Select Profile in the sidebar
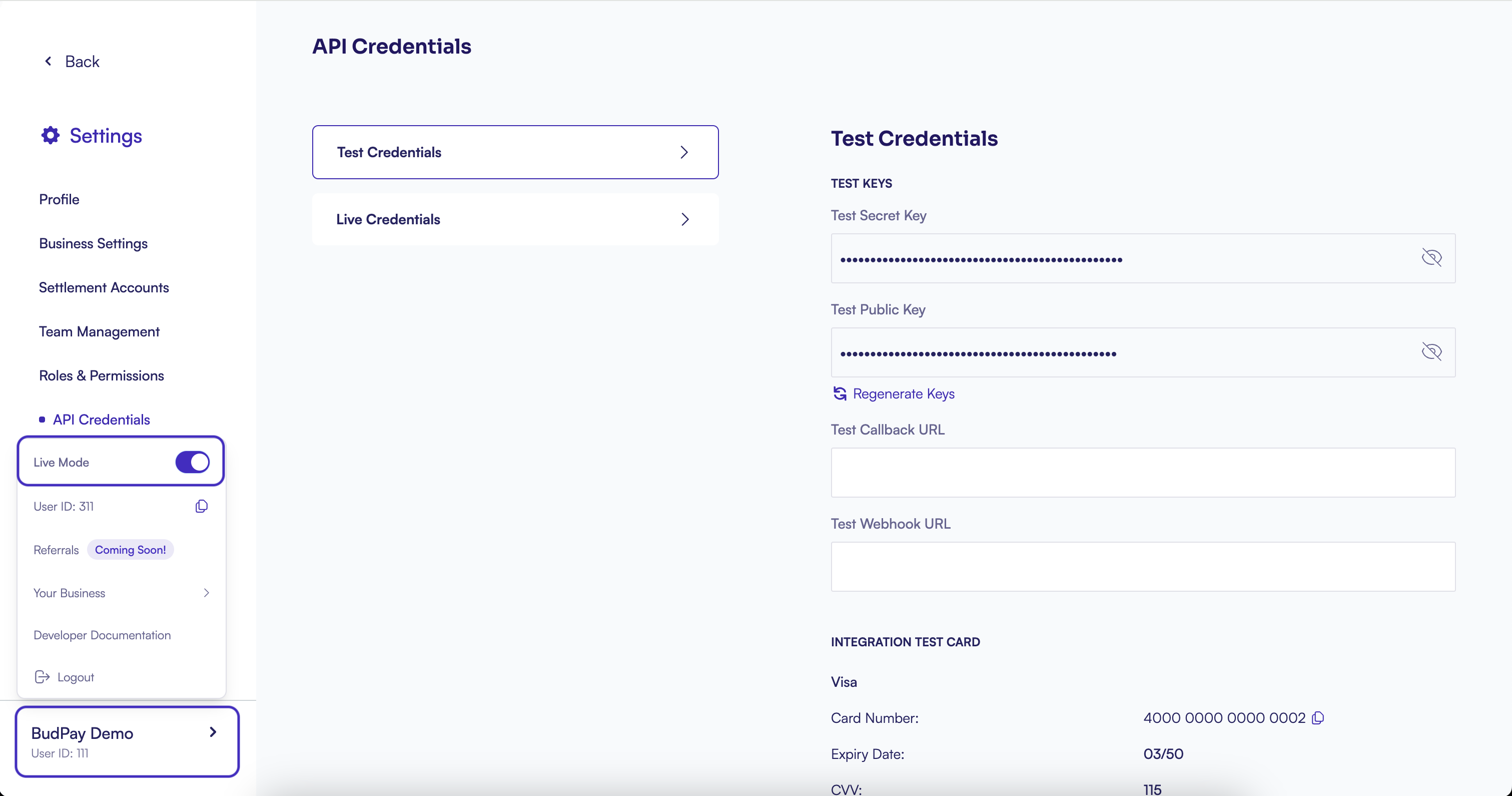 (59, 199)
